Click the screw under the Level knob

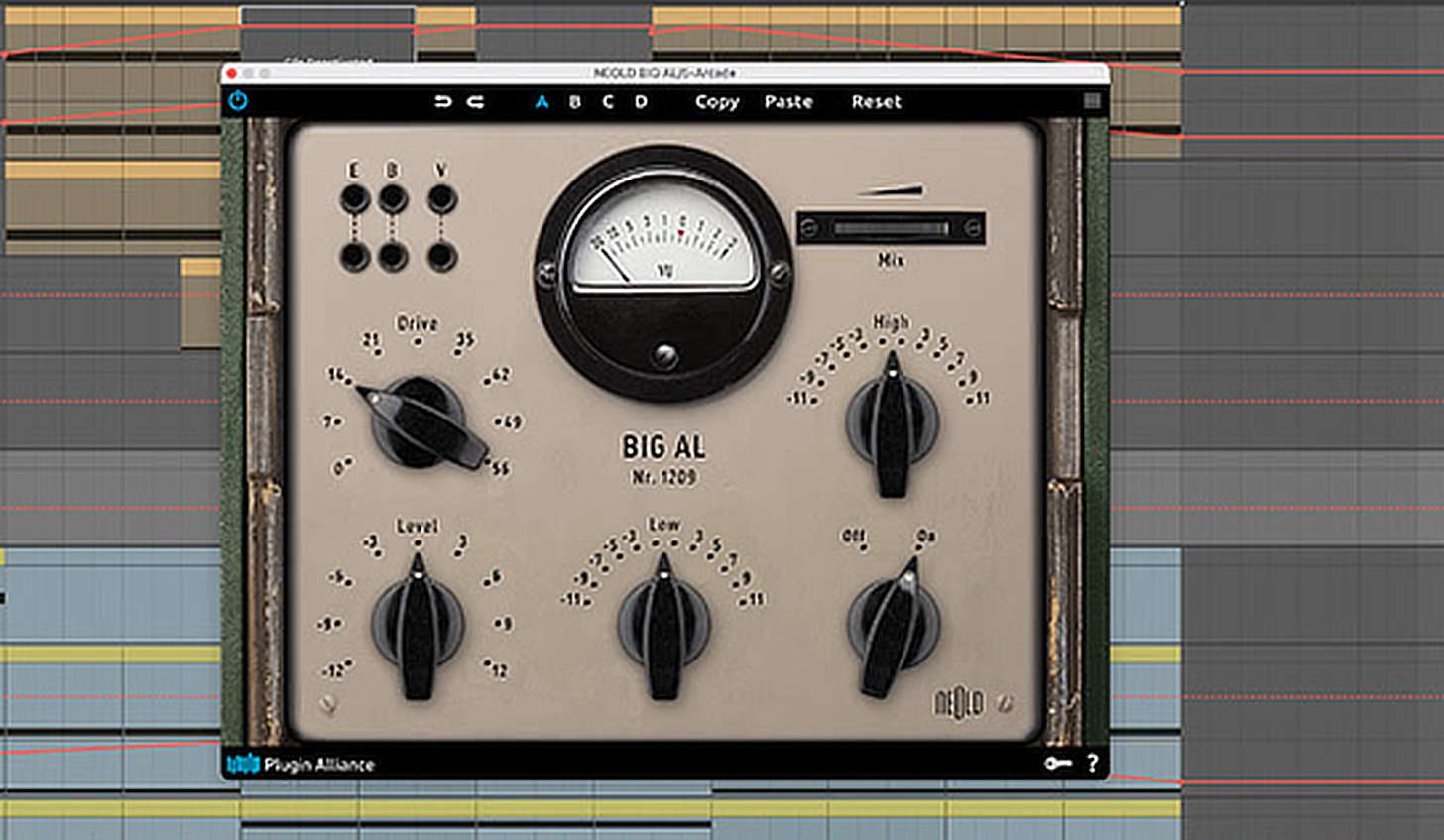[x=328, y=704]
